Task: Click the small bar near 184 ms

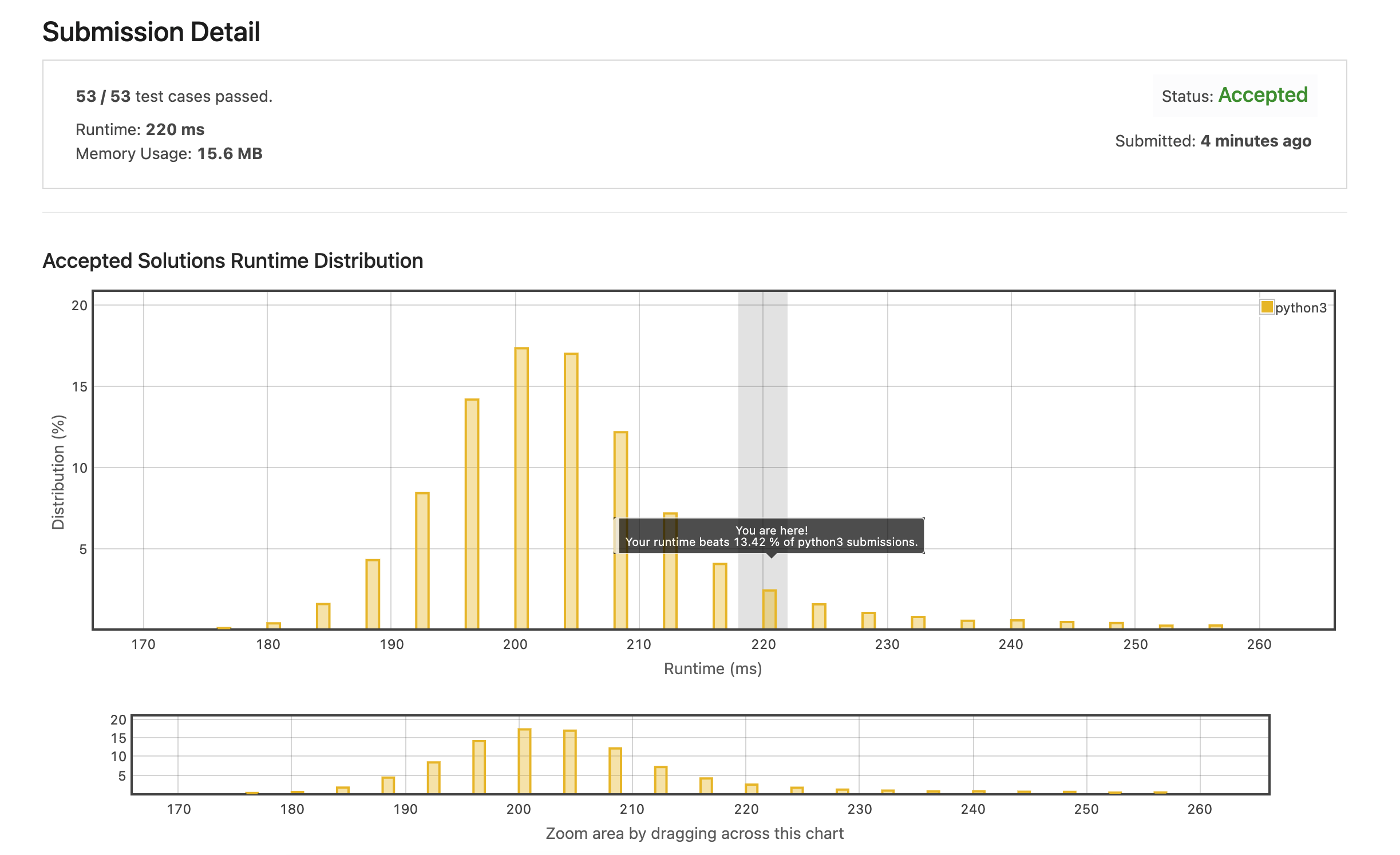Action: tap(323, 616)
